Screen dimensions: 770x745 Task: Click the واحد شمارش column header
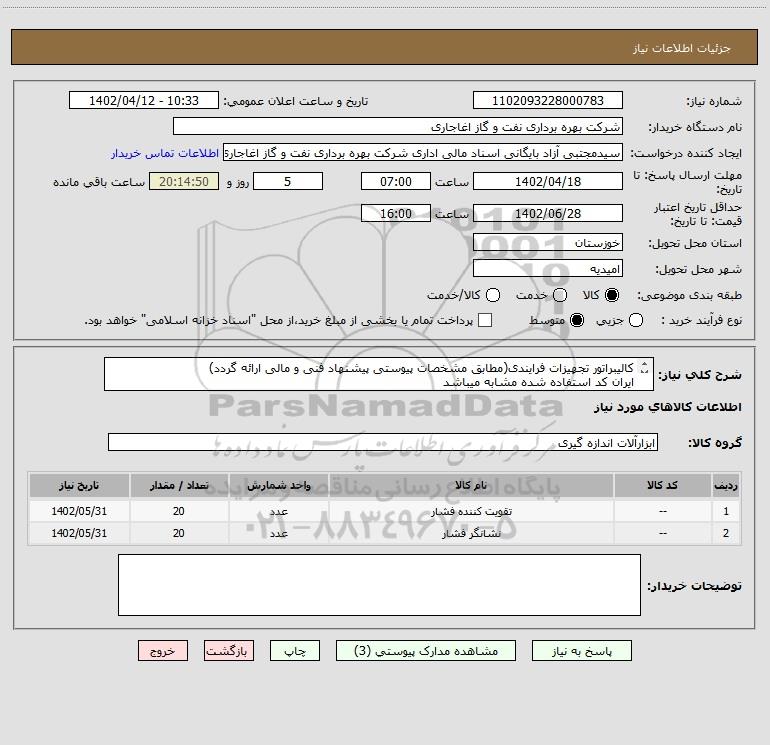tap(278, 485)
